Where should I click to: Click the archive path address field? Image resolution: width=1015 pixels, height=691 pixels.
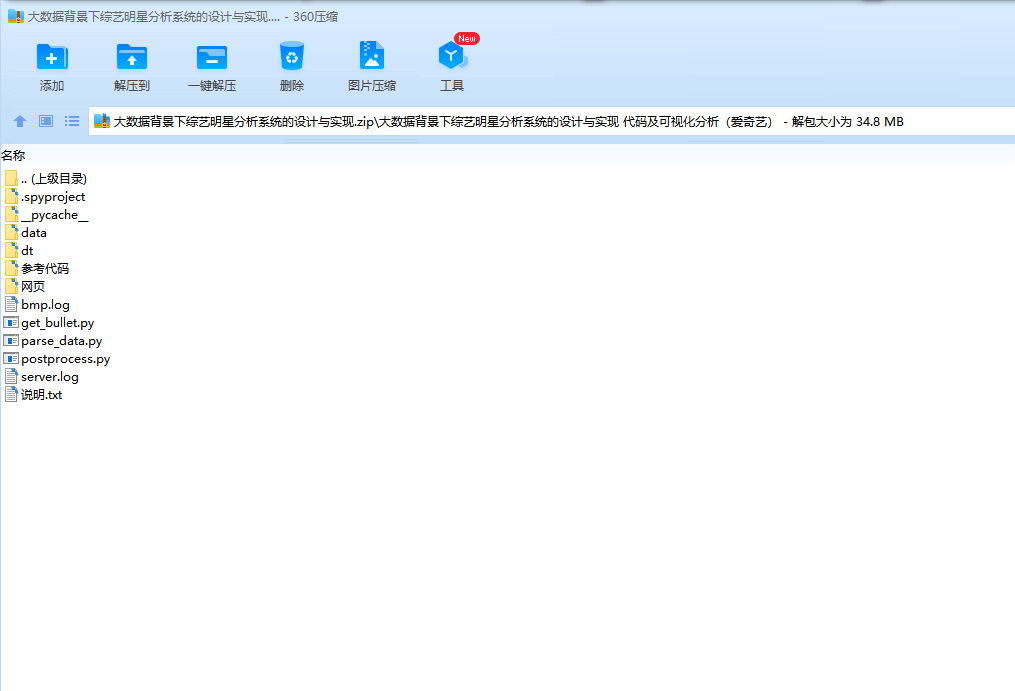tap(552, 121)
